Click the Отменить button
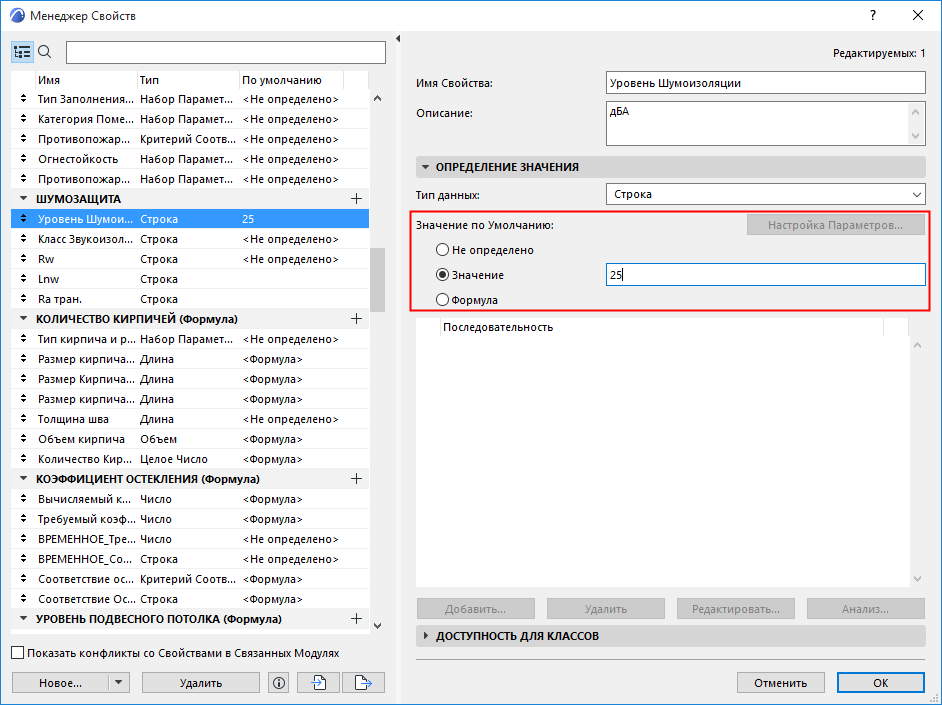This screenshot has height=705, width=942. pyautogui.click(x=780, y=683)
